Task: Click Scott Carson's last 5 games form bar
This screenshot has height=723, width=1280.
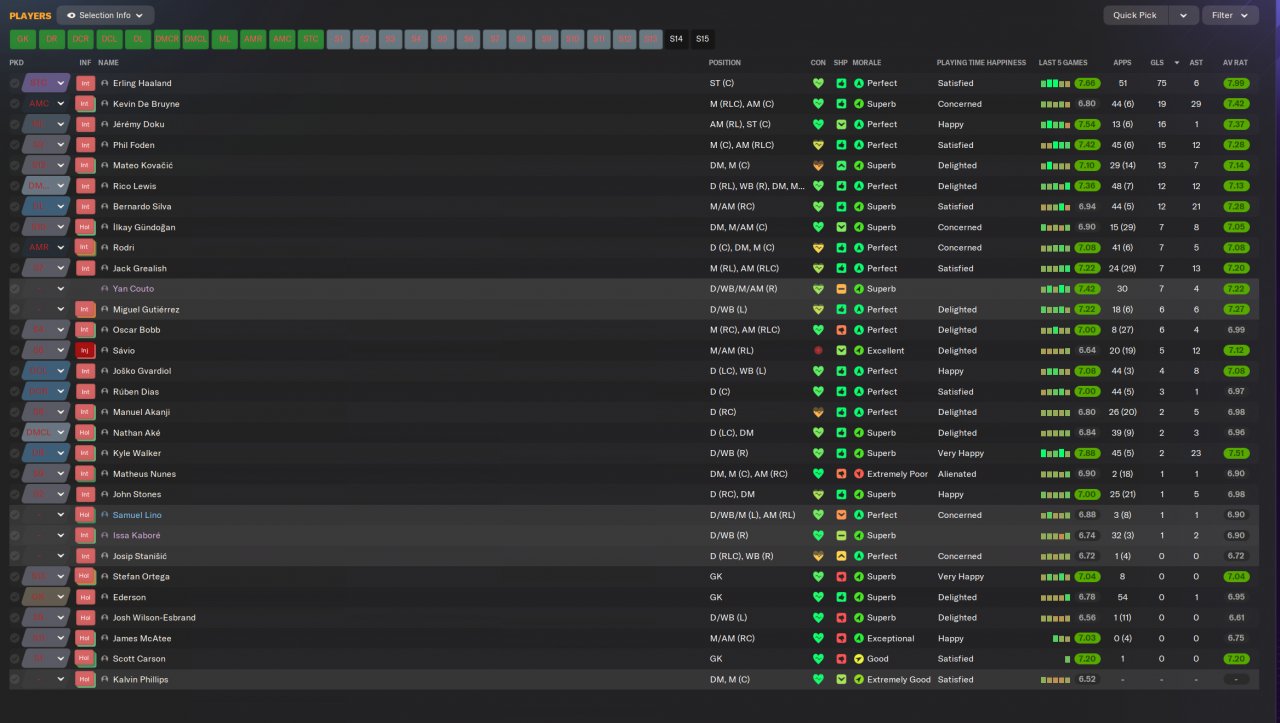Action: (x=1067, y=659)
